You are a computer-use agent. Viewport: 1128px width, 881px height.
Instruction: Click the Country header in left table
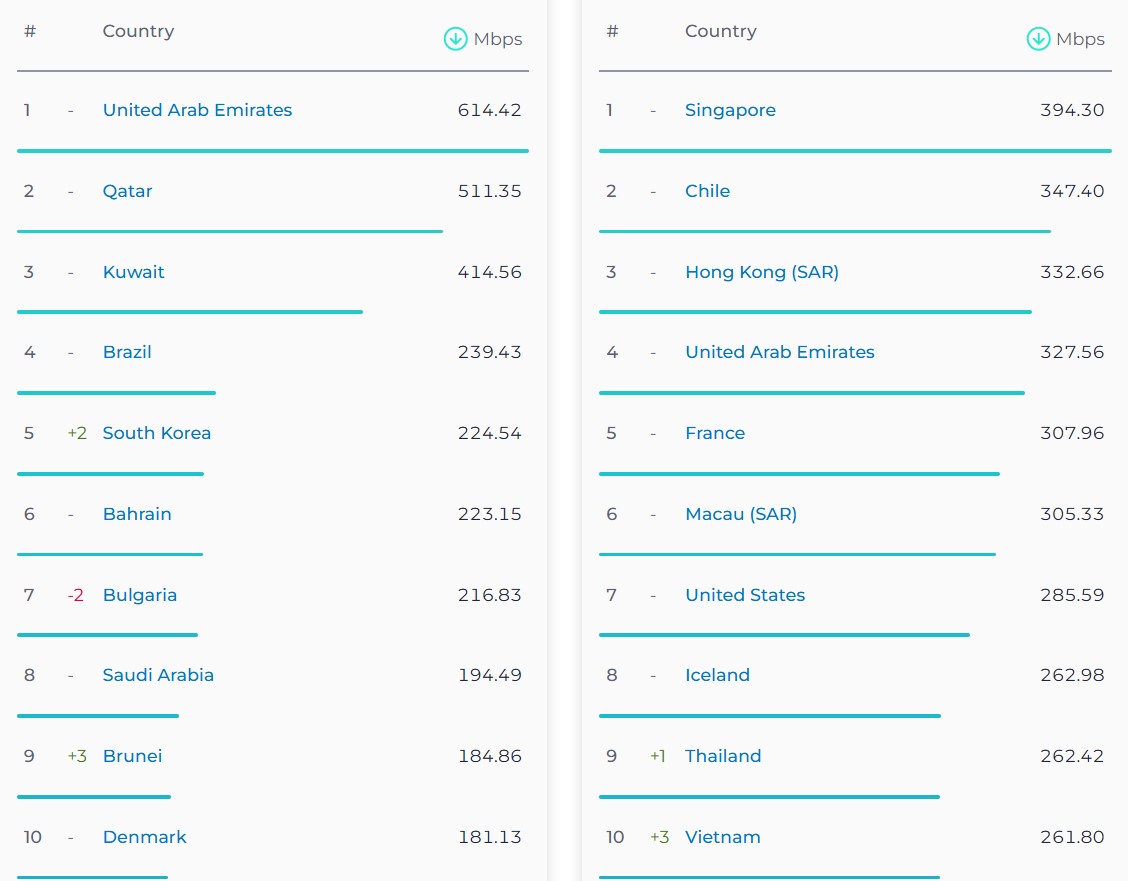click(x=138, y=31)
